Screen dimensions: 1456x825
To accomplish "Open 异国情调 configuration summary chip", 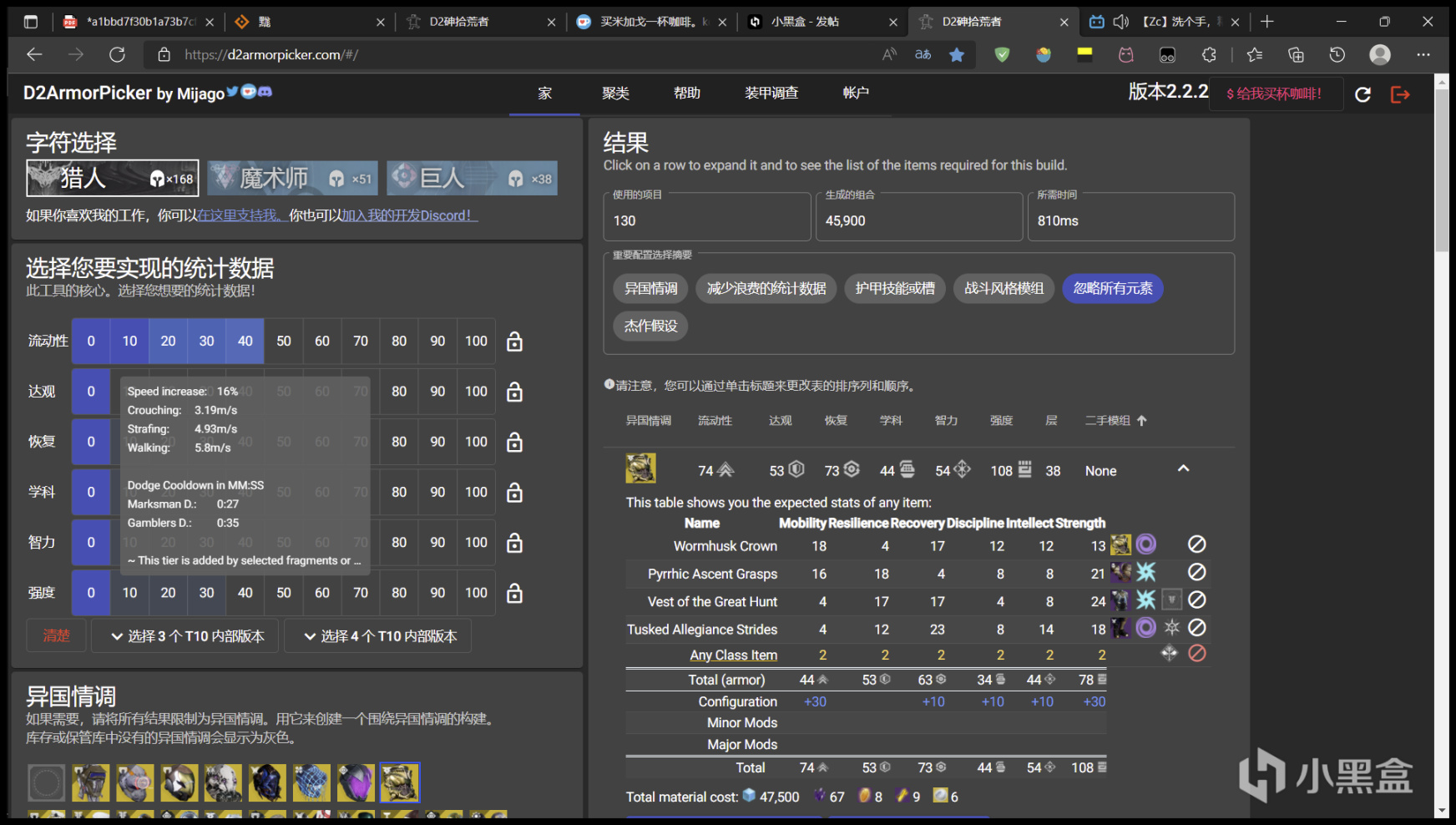I will tap(651, 288).
